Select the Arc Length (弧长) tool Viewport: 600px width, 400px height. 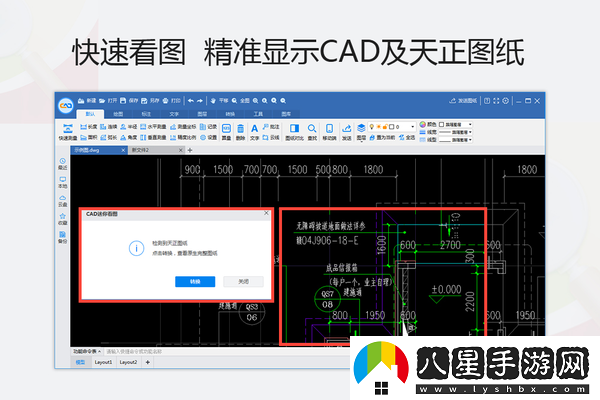click(109, 137)
